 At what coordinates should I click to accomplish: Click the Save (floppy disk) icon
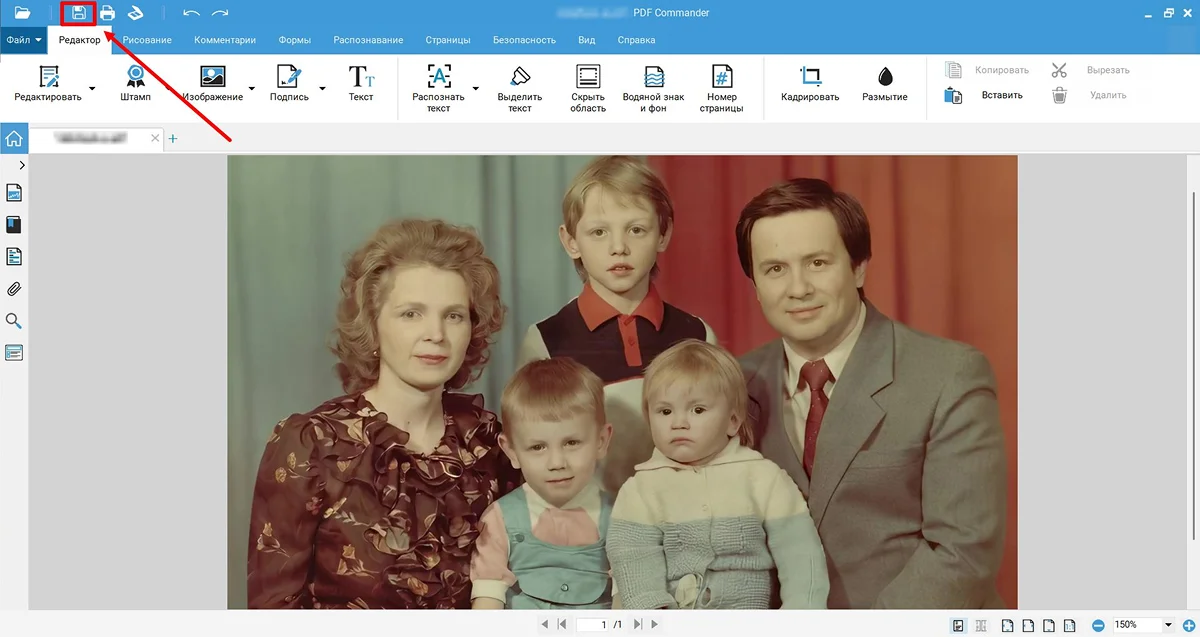(79, 13)
